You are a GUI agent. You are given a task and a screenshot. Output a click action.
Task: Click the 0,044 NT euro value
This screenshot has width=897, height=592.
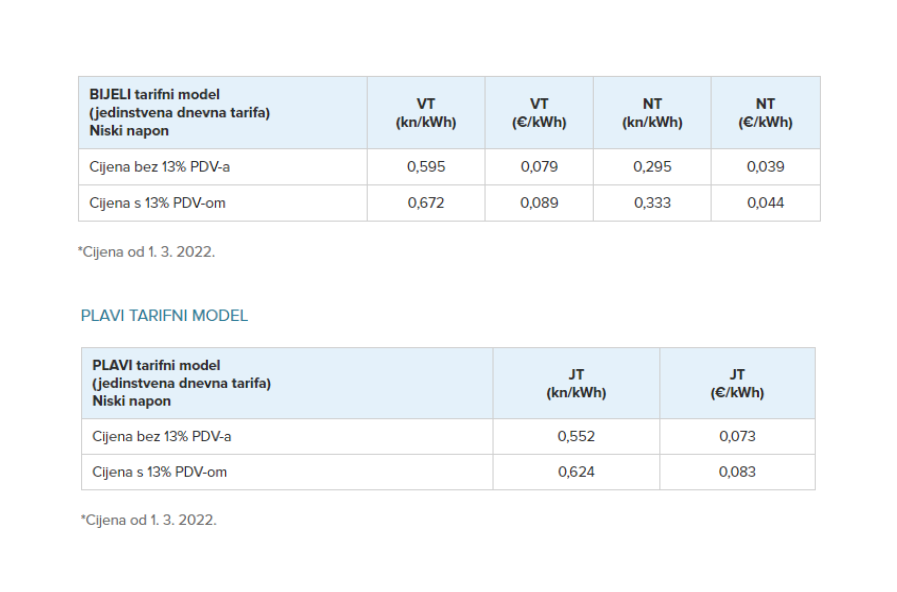pos(765,203)
